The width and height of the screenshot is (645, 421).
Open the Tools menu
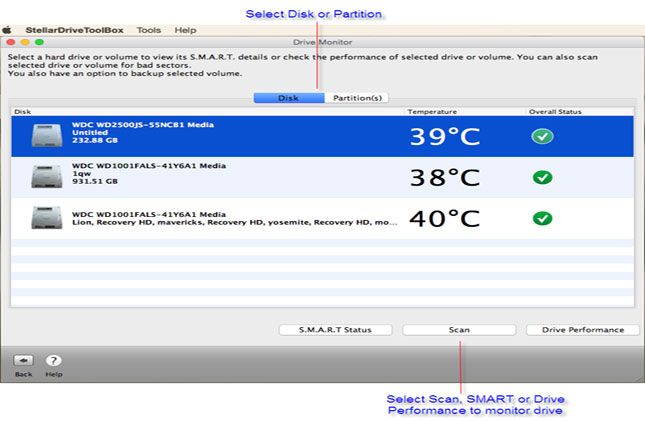pyautogui.click(x=148, y=30)
